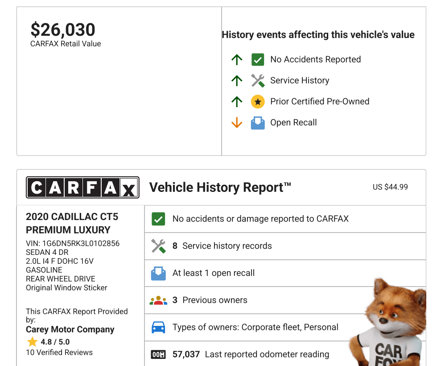Click the wrench icon by 8 service history records
The width and height of the screenshot is (445, 366).
pyautogui.click(x=158, y=246)
